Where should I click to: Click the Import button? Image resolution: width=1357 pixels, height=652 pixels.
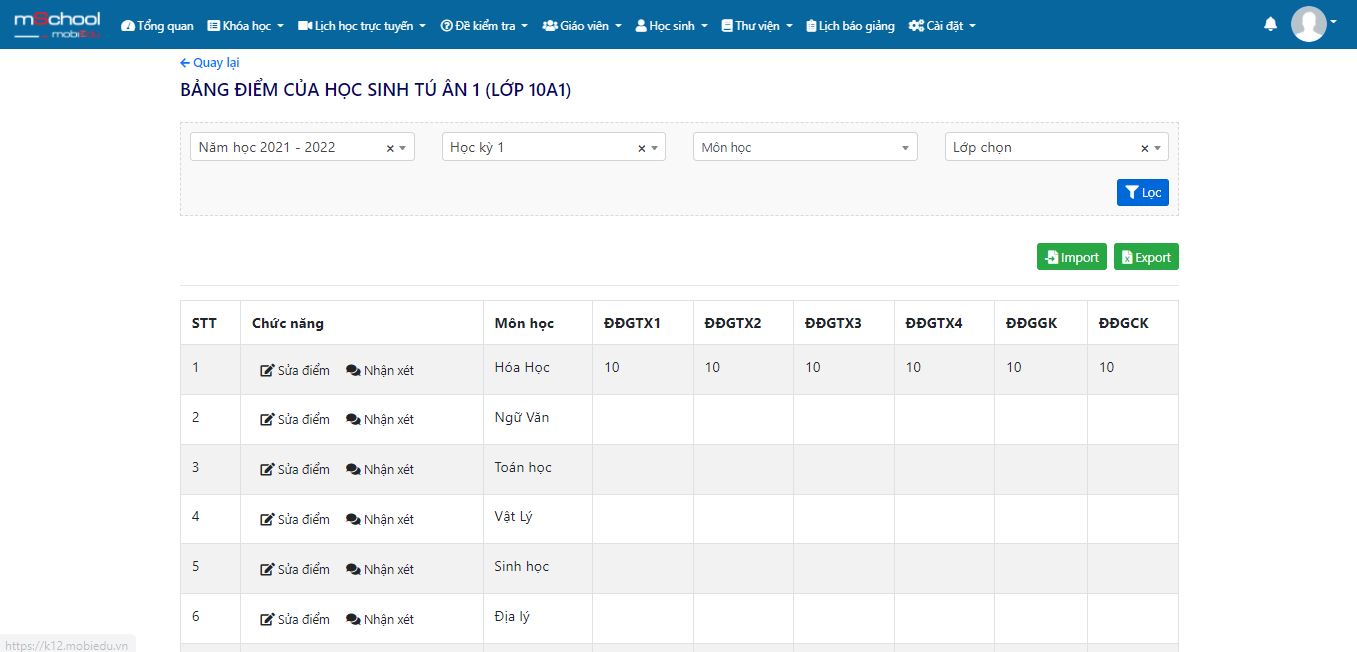click(x=1072, y=257)
